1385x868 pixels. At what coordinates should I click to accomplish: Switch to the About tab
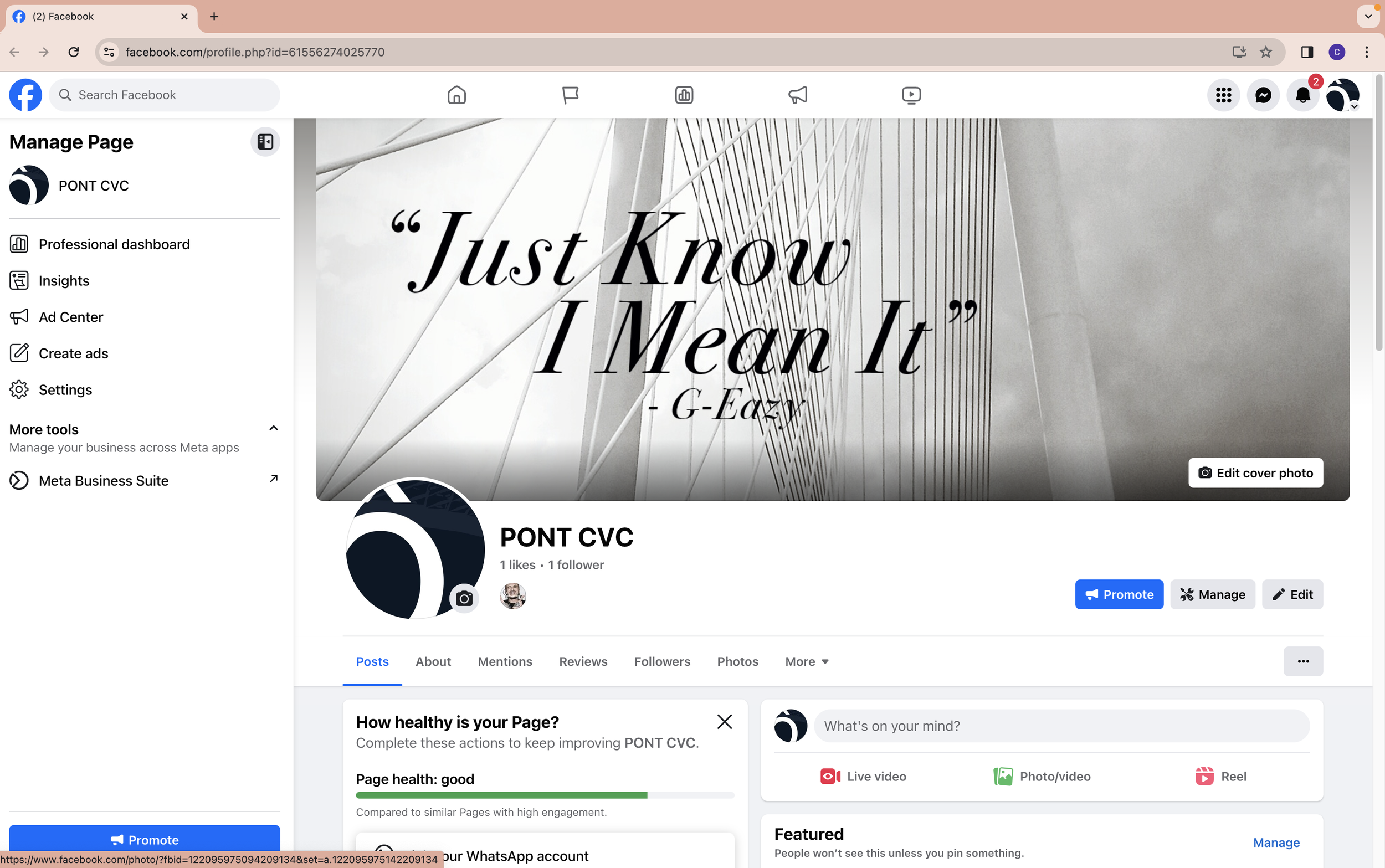(433, 661)
